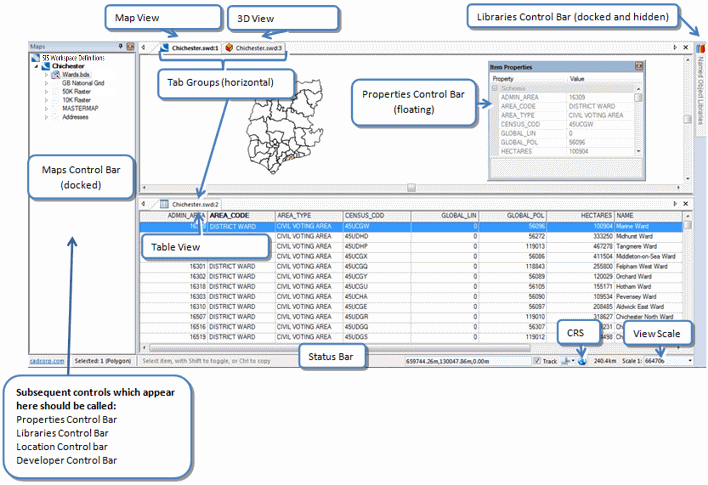Click the Chichester map icon in the tree
Image resolution: width=708 pixels, height=485 pixels.
pyautogui.click(x=46, y=66)
